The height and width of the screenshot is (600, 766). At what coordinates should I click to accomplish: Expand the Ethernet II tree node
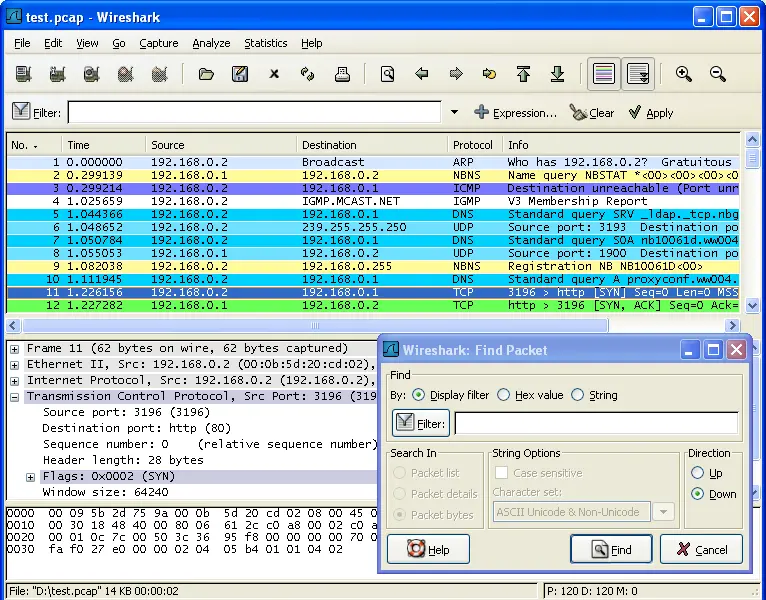click(15, 365)
